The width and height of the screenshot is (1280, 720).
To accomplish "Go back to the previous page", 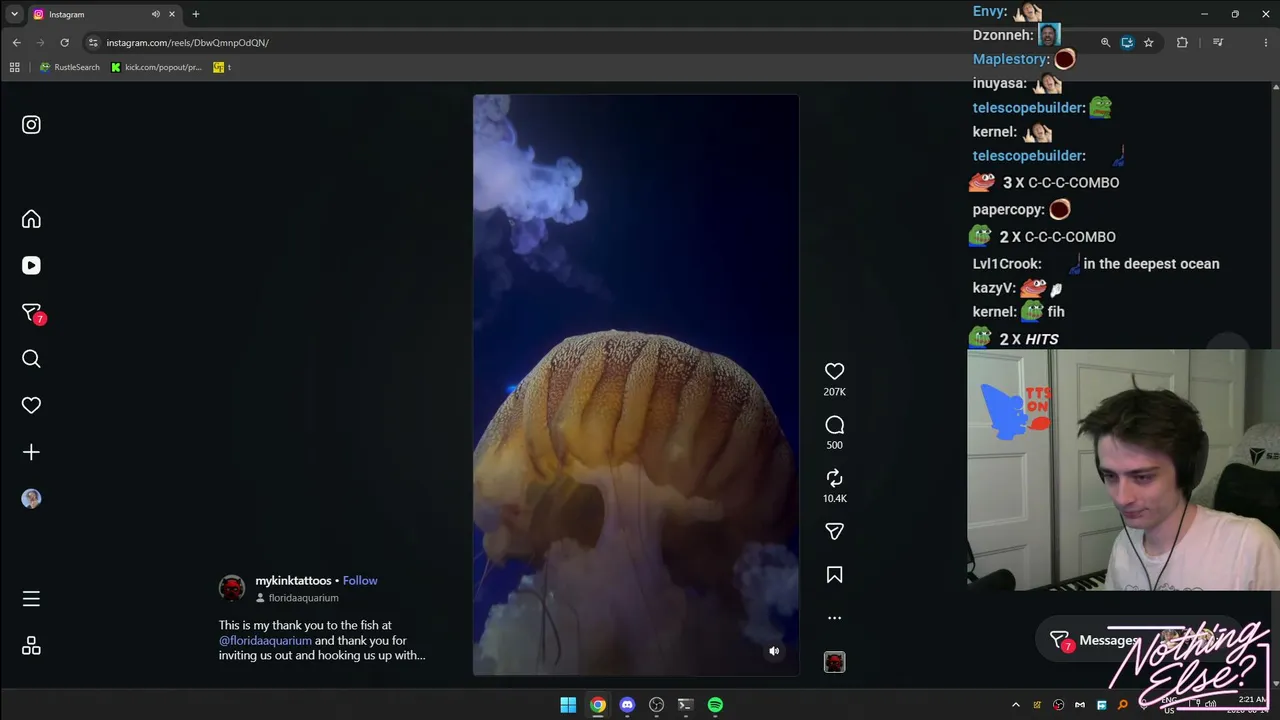I will point(16,43).
